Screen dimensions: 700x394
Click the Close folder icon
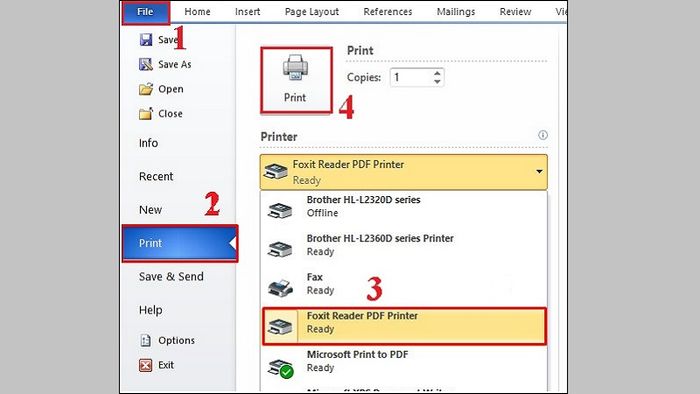point(146,113)
